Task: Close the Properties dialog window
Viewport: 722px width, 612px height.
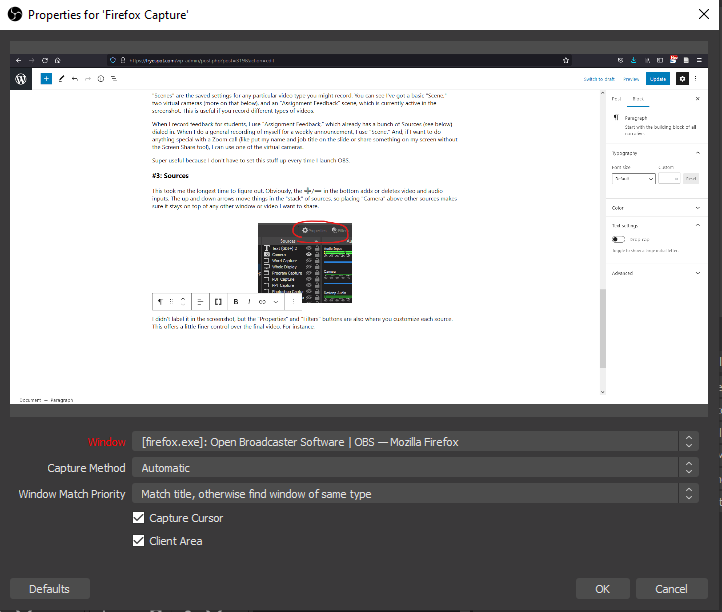Action: tap(704, 14)
